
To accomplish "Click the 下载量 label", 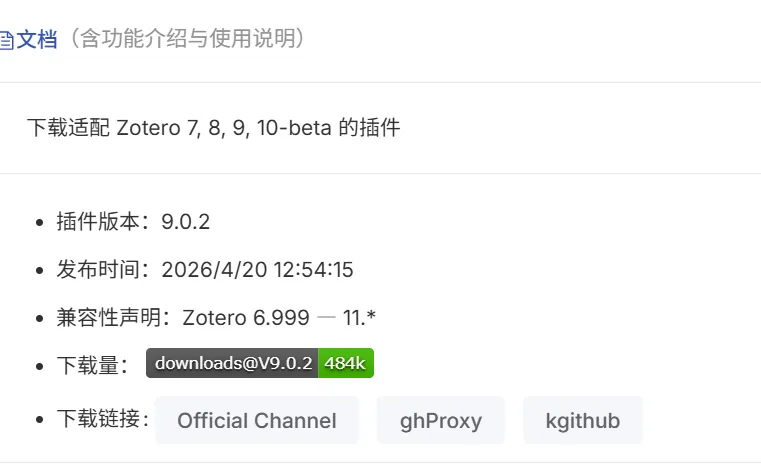I will (x=88, y=365).
